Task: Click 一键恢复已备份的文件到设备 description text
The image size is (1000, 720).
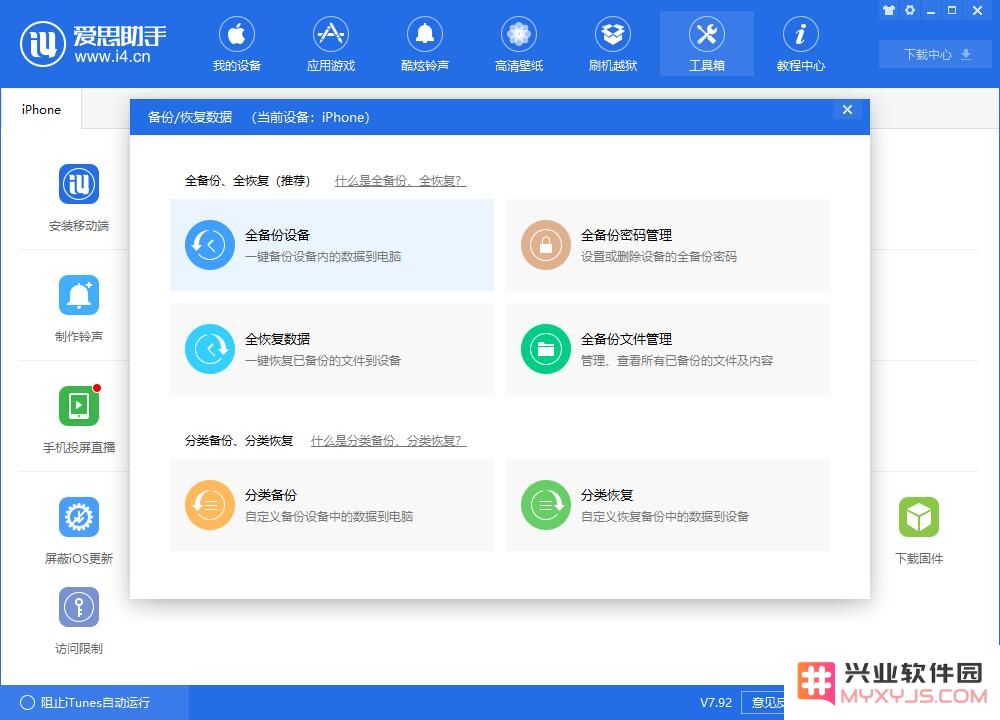Action: coord(323,360)
